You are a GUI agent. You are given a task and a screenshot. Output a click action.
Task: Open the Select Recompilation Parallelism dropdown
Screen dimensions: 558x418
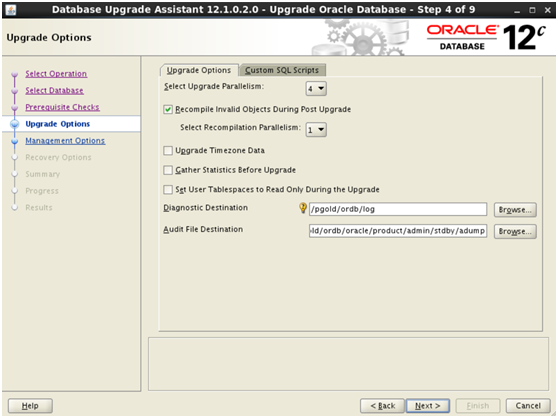(316, 130)
